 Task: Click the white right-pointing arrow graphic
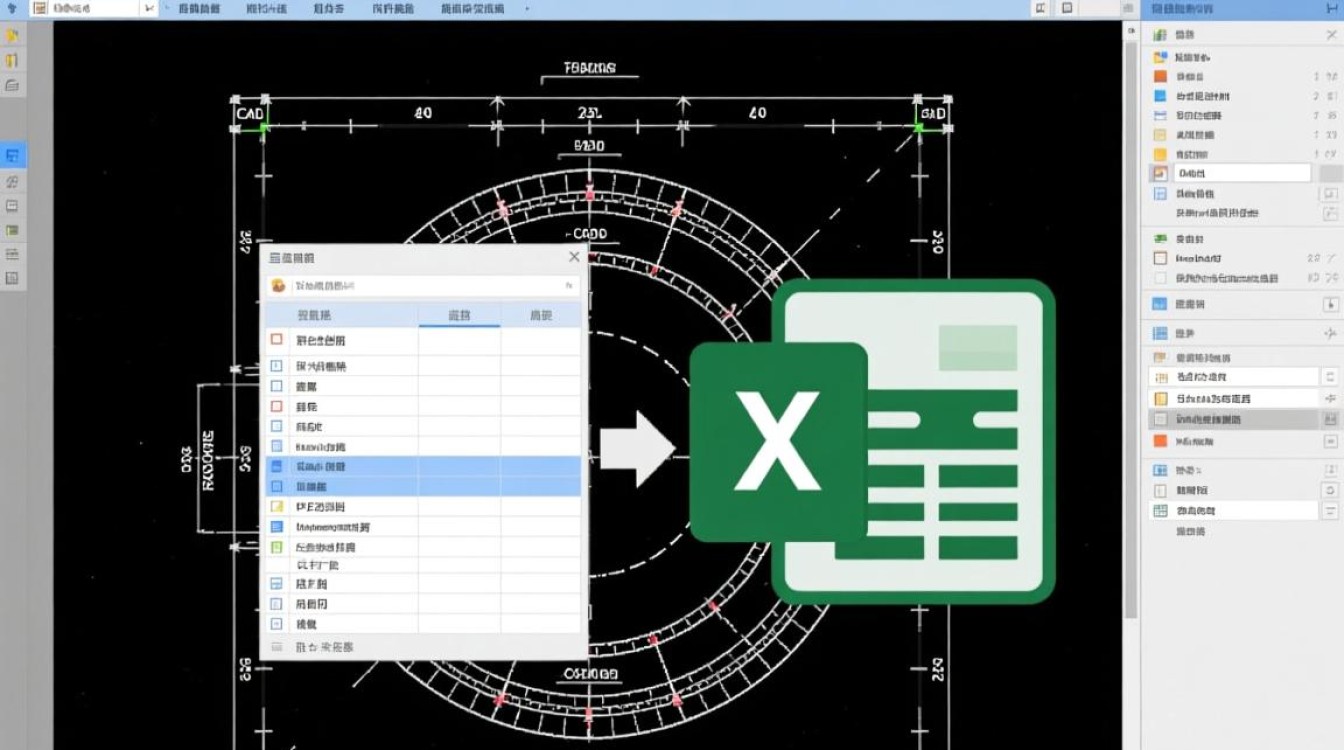pyautogui.click(x=638, y=449)
